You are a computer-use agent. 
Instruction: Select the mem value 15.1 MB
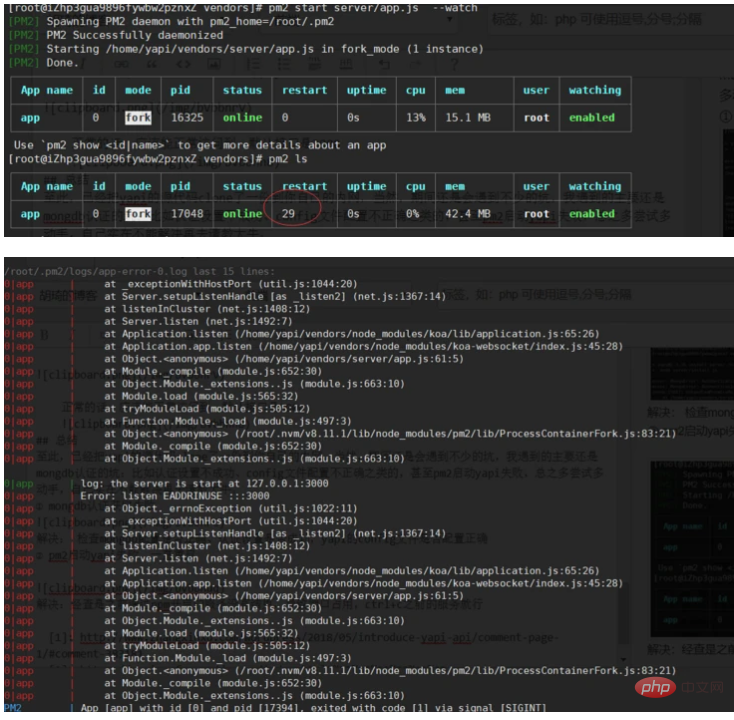468,118
